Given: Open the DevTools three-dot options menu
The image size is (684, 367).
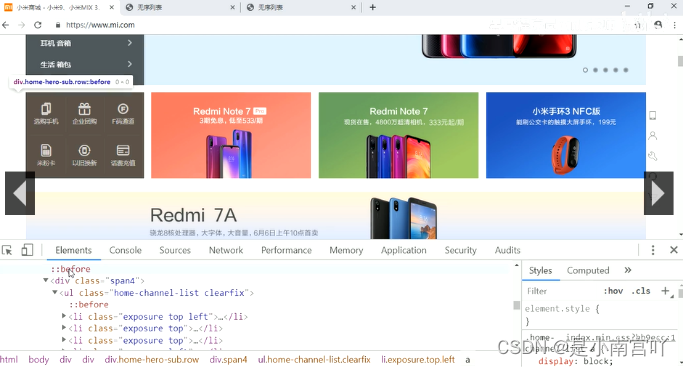Looking at the screenshot, I should 653,250.
